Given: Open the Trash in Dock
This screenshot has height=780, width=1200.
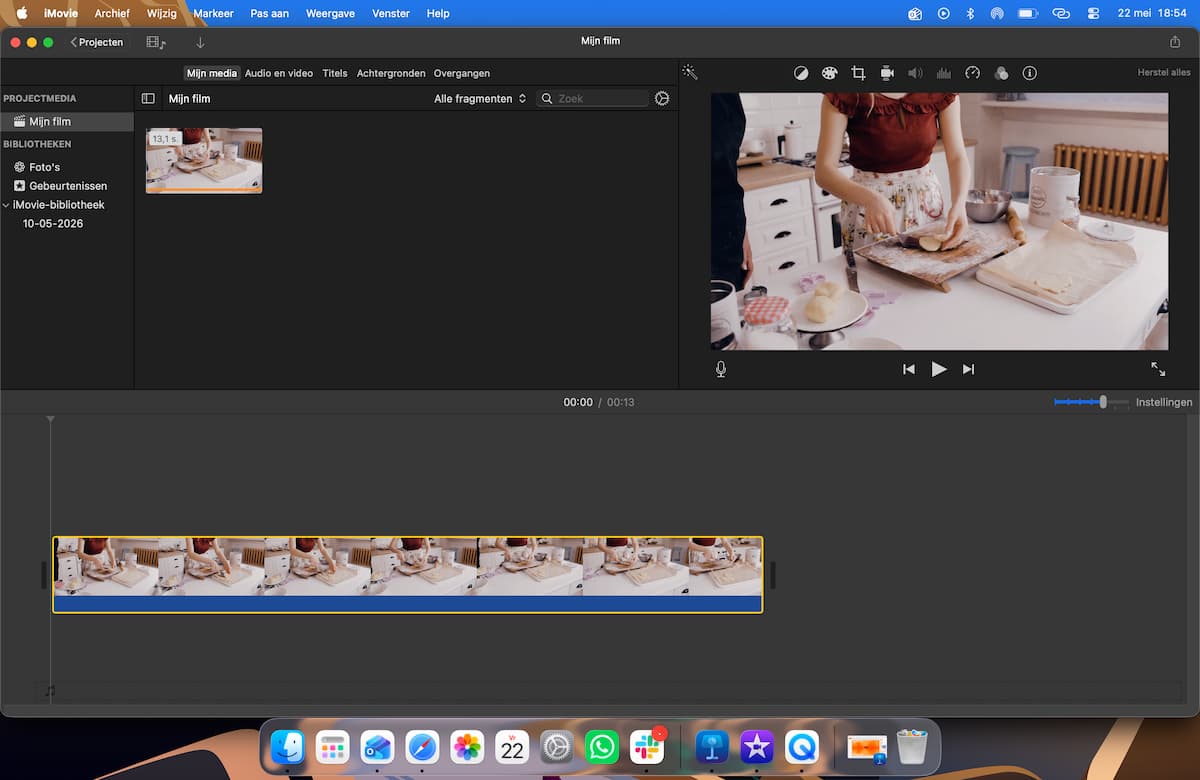Looking at the screenshot, I should click(x=912, y=747).
